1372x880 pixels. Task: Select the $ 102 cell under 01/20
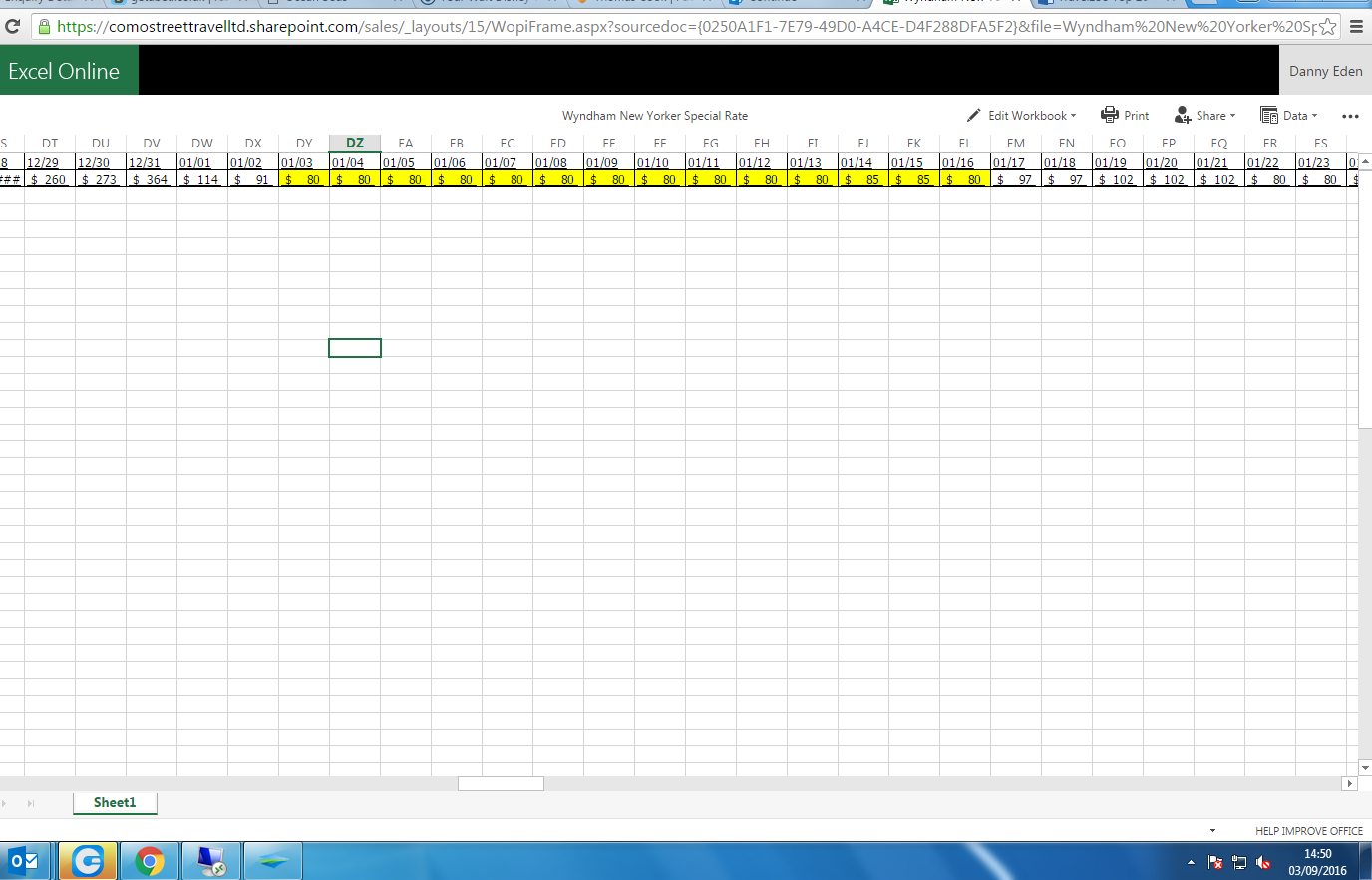pyautogui.click(x=1169, y=179)
